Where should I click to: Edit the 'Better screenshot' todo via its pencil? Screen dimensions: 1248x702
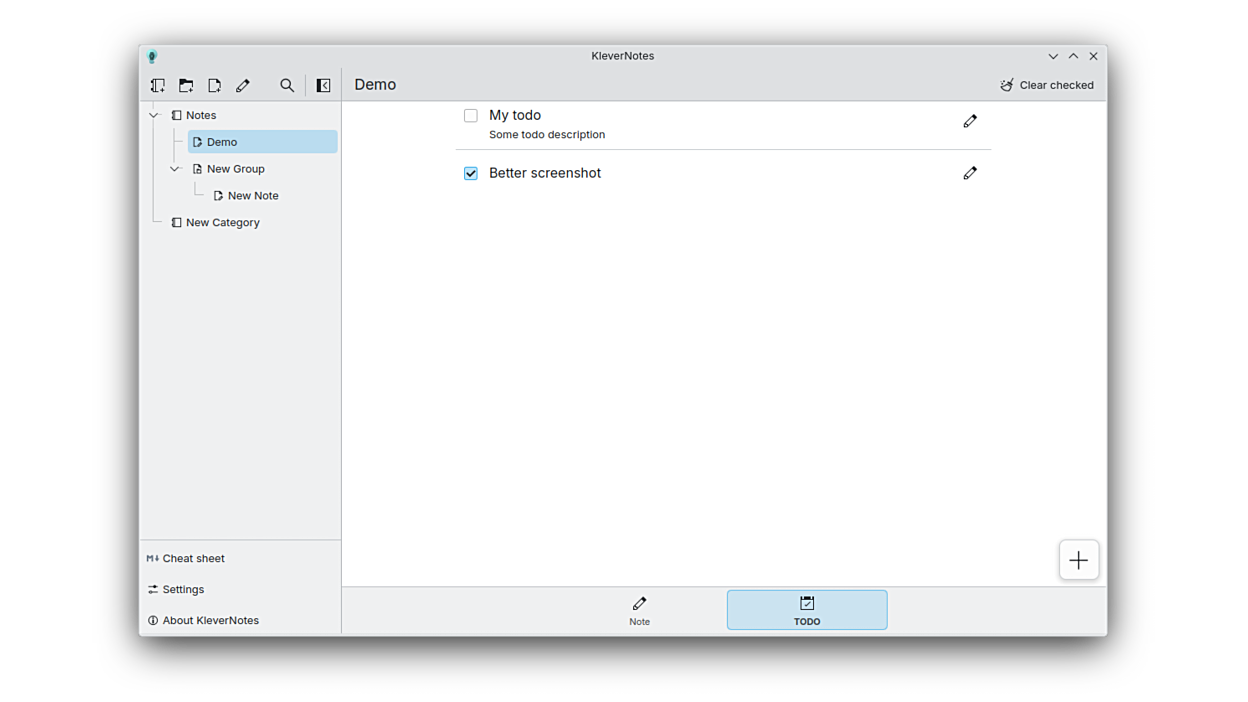point(970,173)
